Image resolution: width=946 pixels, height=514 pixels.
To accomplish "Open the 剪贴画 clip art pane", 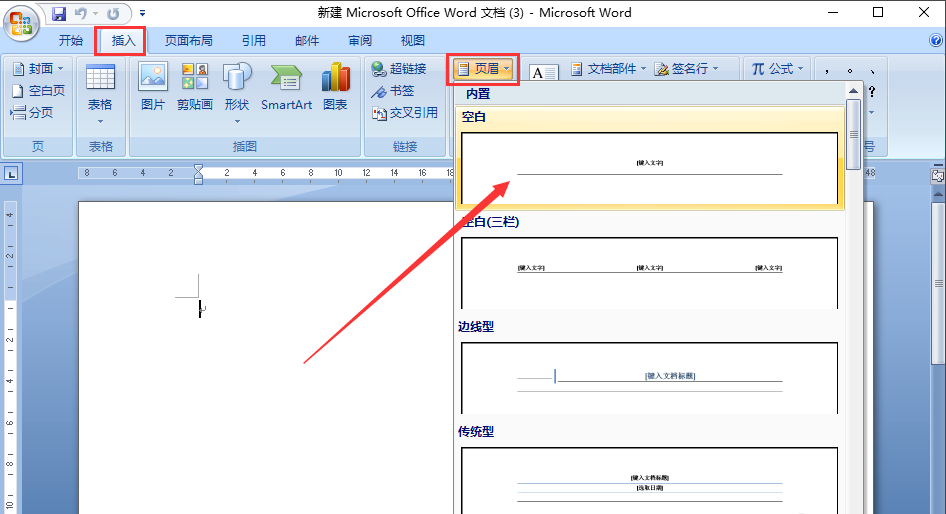I will (x=194, y=87).
